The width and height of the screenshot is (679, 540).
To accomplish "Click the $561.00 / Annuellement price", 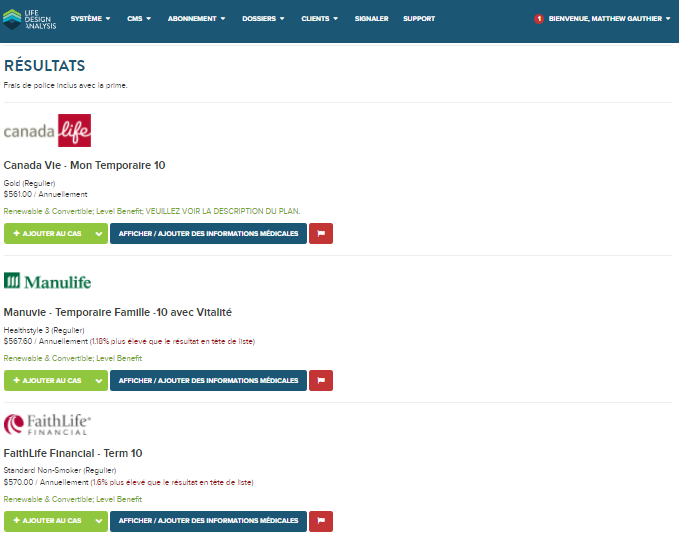I will [45, 194].
